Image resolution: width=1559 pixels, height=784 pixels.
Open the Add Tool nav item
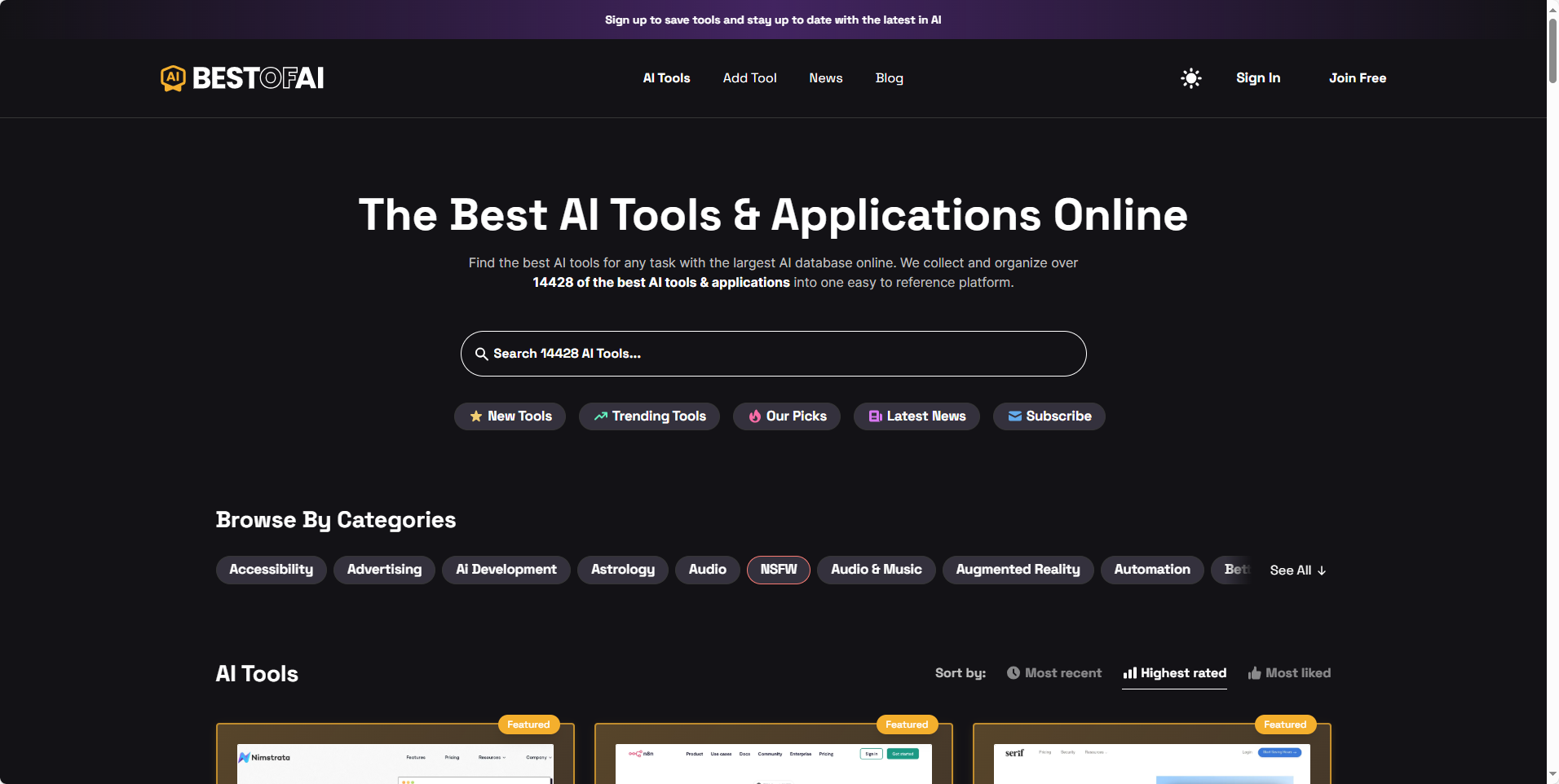[x=749, y=78]
